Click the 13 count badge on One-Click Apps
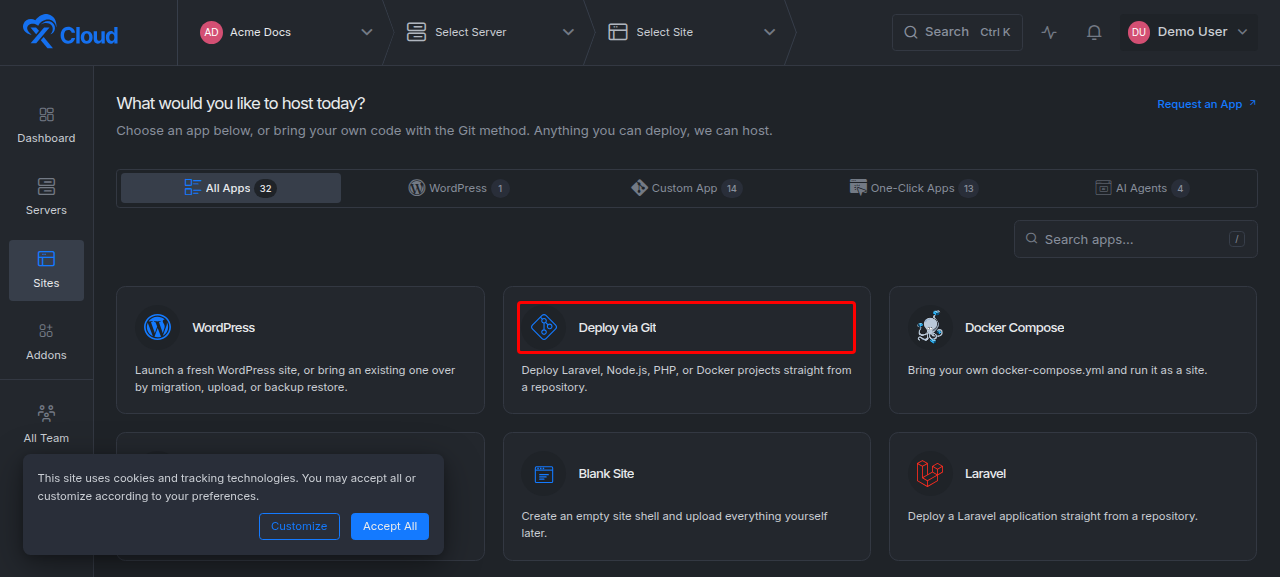Screen dimensions: 1280x577 click(968, 188)
